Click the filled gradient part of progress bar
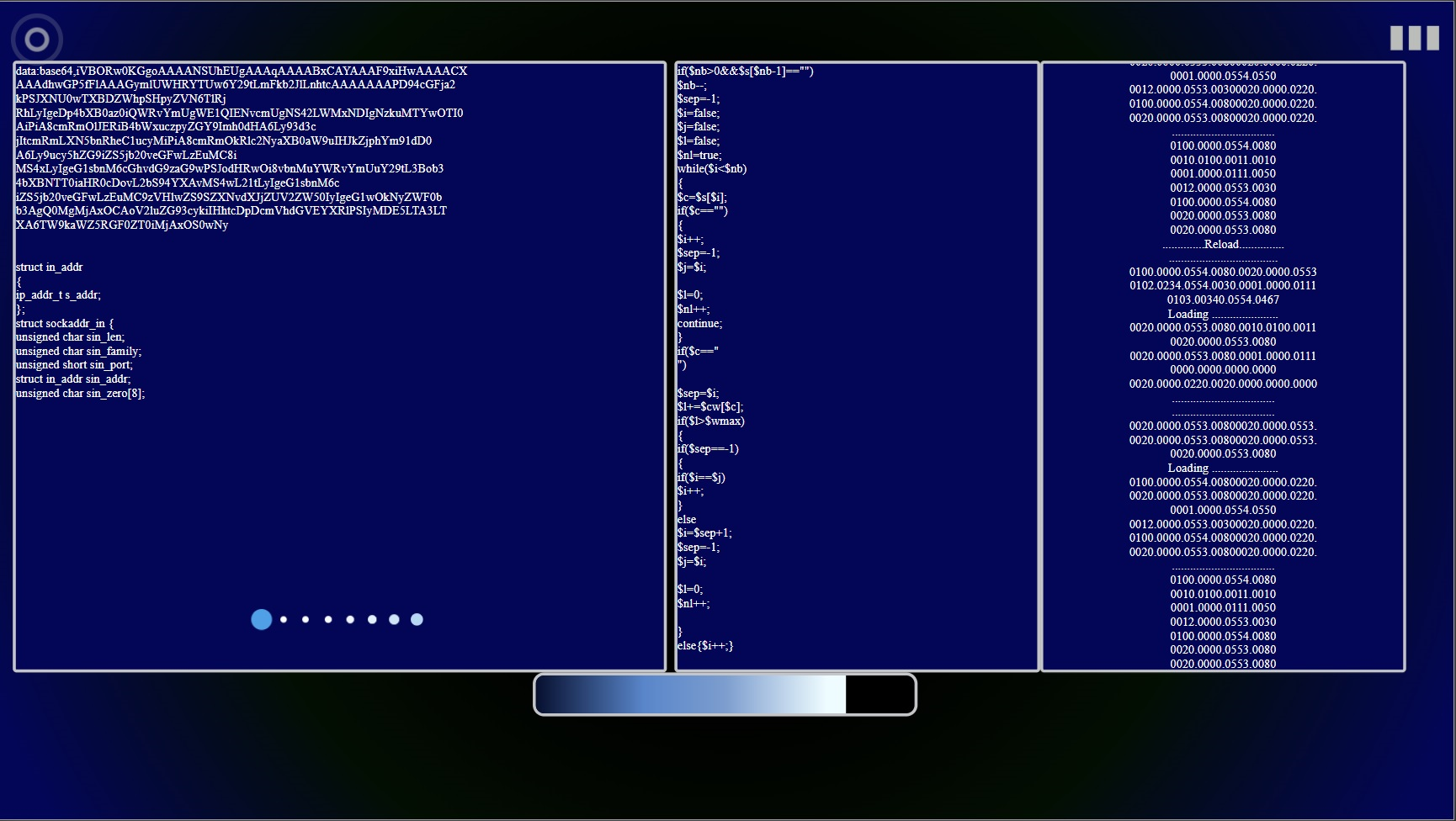The width and height of the screenshot is (1456, 821). (x=690, y=695)
